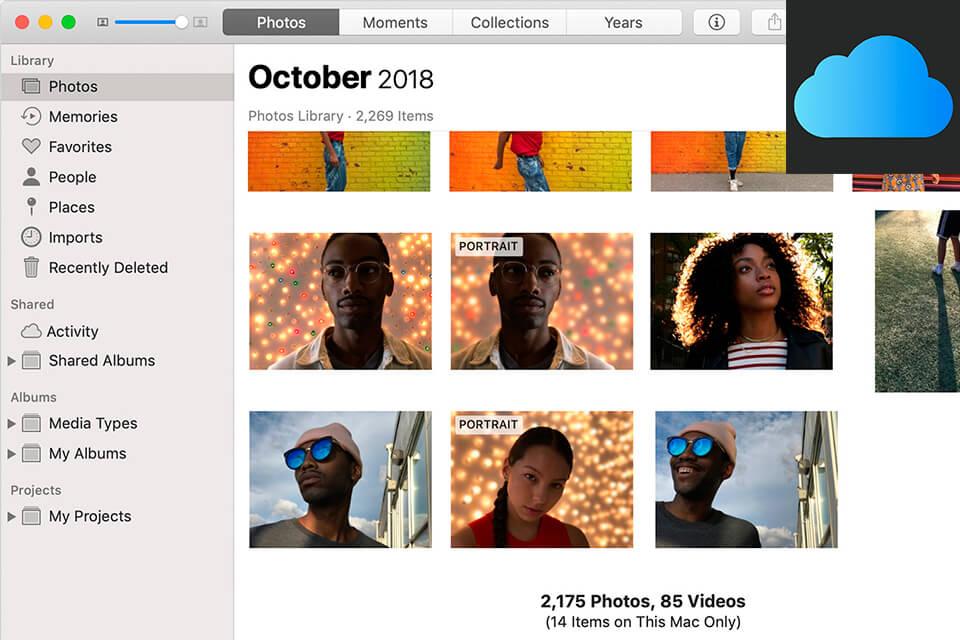
Task: Click the Media Types folder icon
Action: point(31,423)
